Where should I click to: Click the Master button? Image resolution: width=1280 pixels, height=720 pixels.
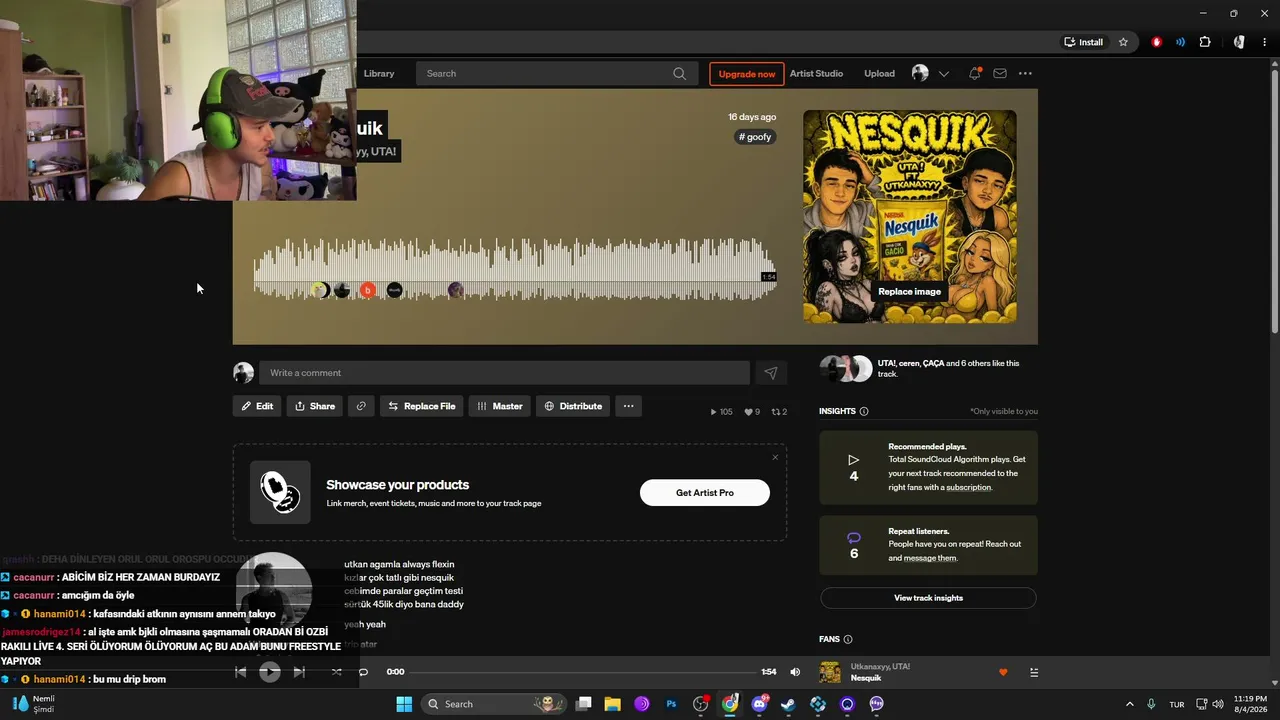tap(500, 406)
